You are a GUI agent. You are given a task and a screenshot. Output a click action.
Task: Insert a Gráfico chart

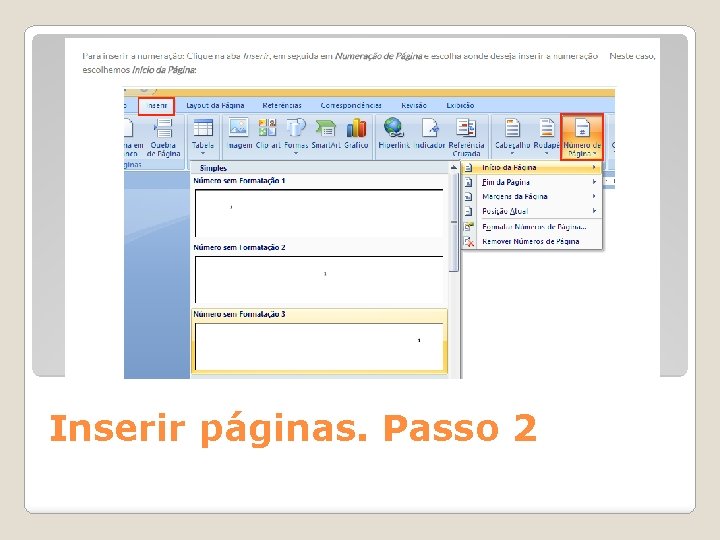(356, 134)
